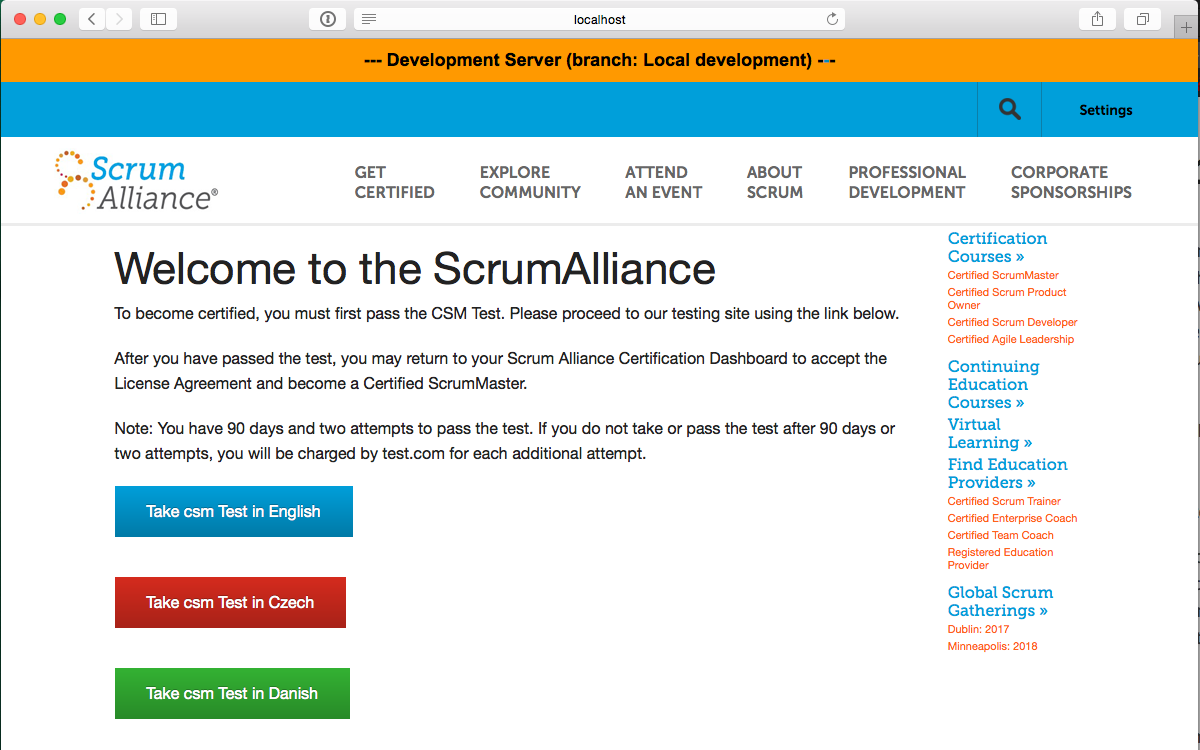This screenshot has height=750, width=1200.
Task: Click the Safari forward arrow
Action: point(119,19)
